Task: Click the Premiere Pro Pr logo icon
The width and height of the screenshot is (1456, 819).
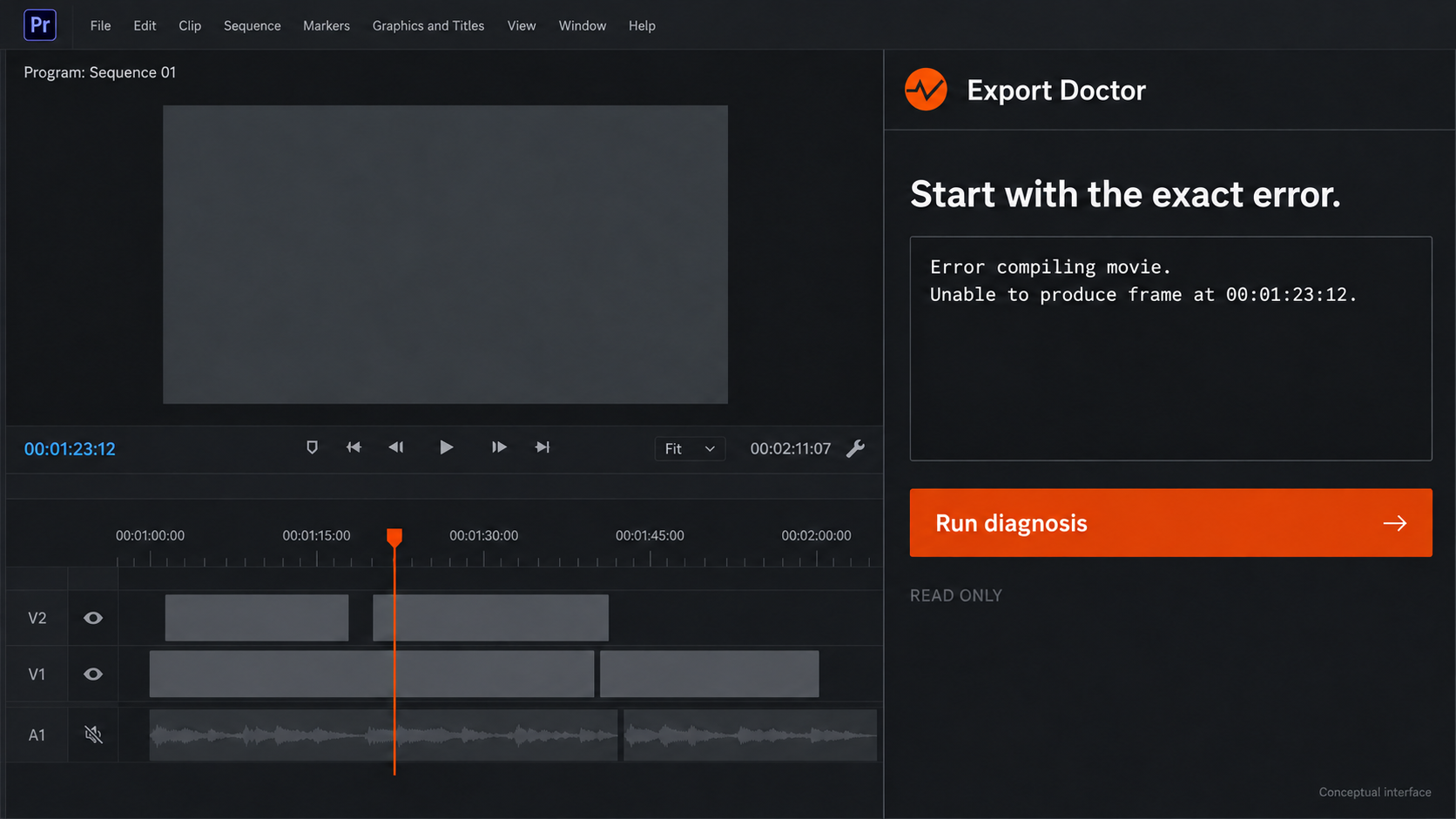Action: [40, 24]
